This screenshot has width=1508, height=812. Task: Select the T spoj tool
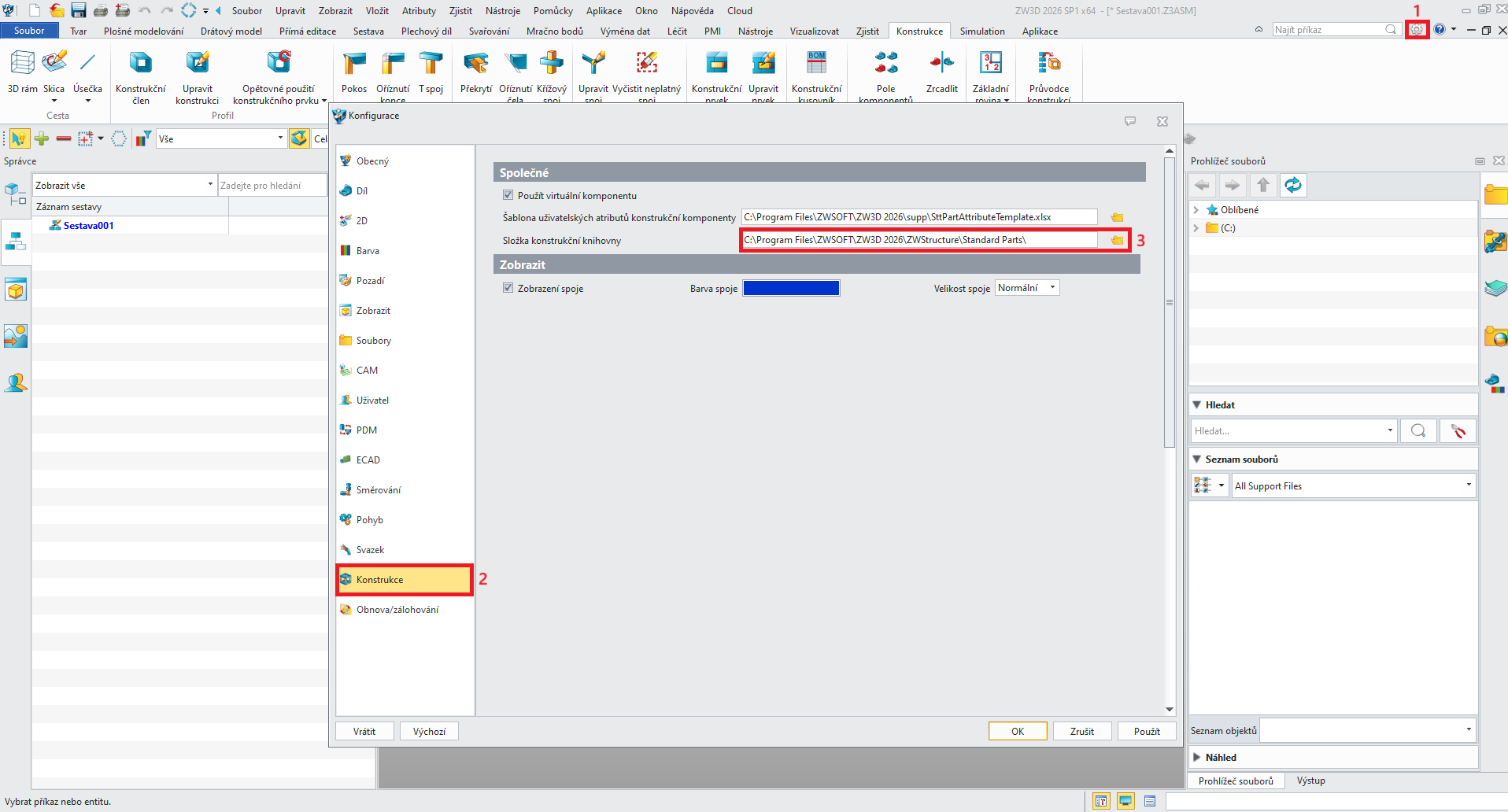431,72
